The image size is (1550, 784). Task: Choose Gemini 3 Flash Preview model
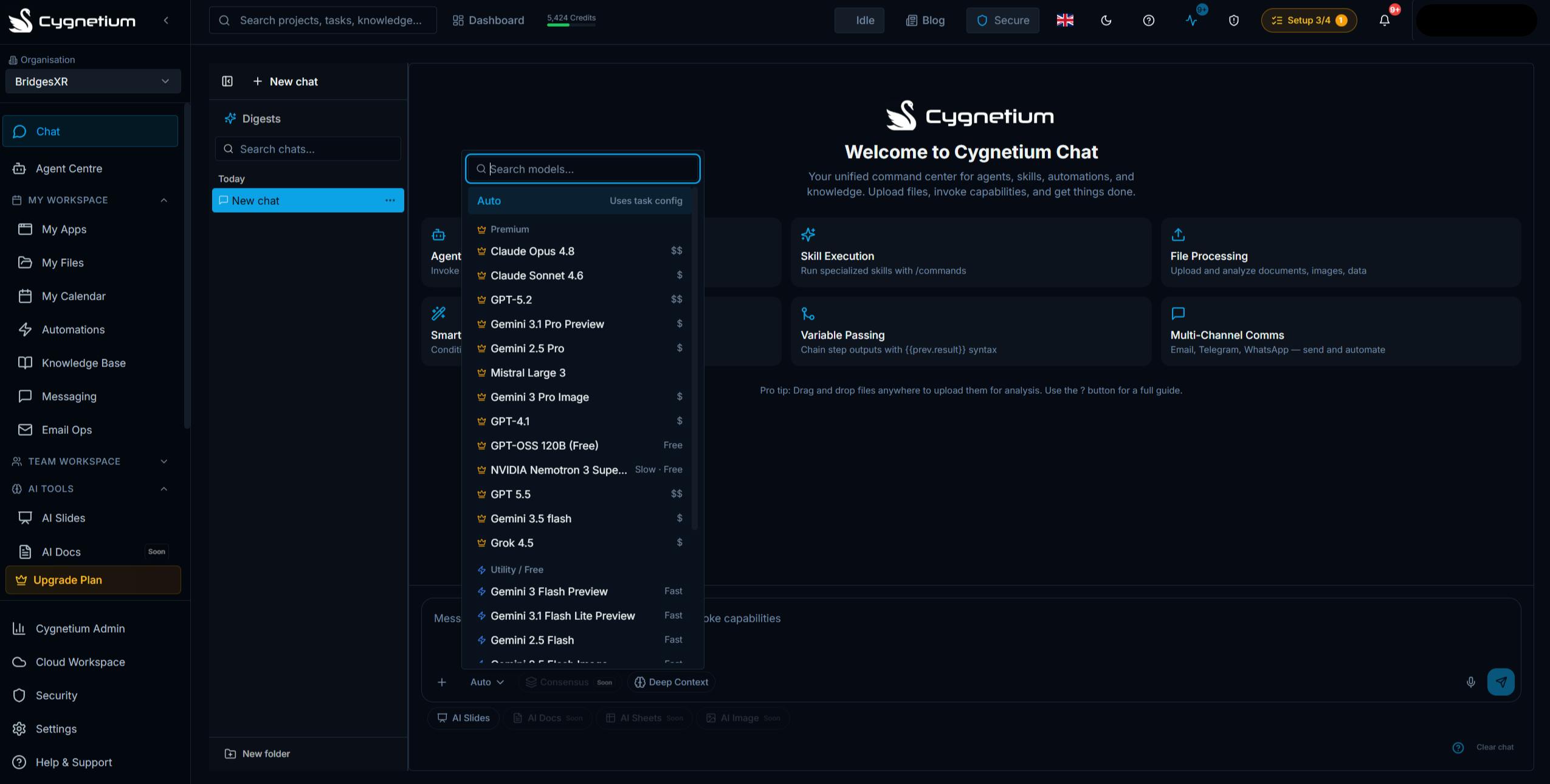[x=579, y=591]
